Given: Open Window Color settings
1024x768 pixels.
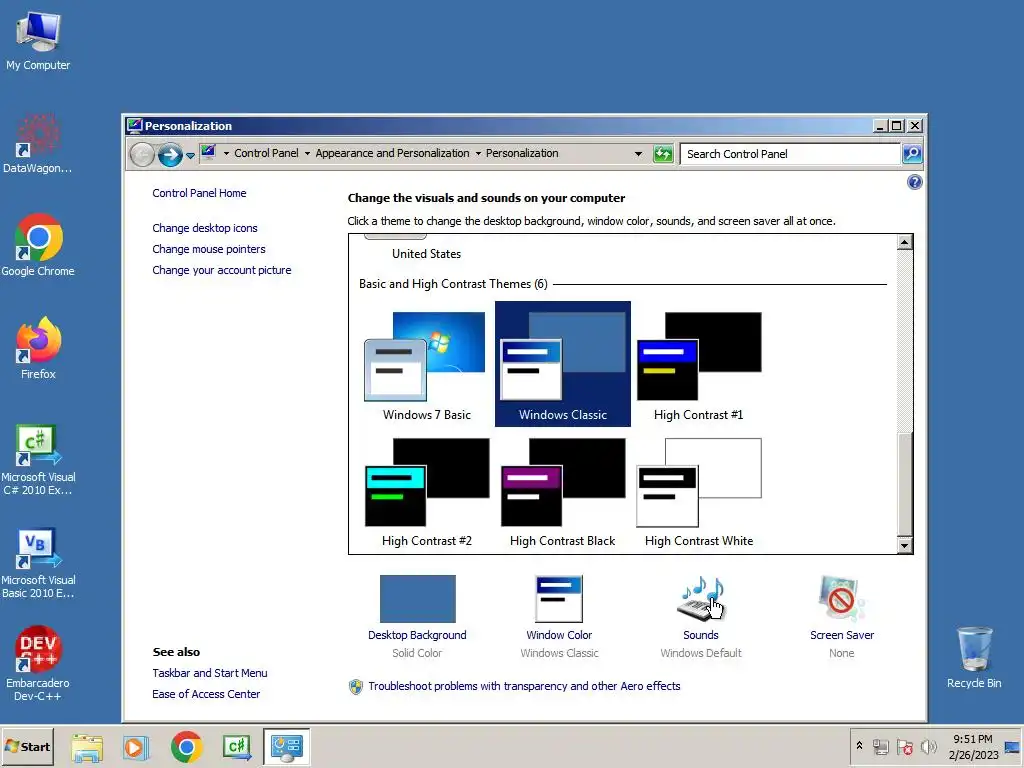Looking at the screenshot, I should click(559, 616).
